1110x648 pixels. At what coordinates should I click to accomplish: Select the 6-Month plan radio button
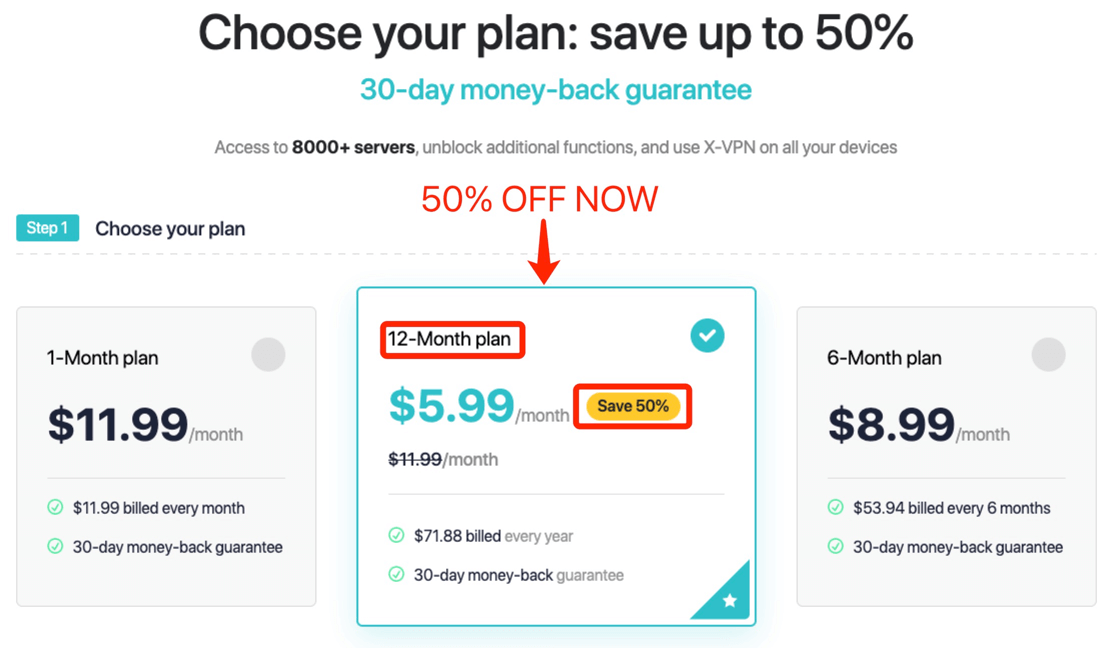[x=1048, y=354]
